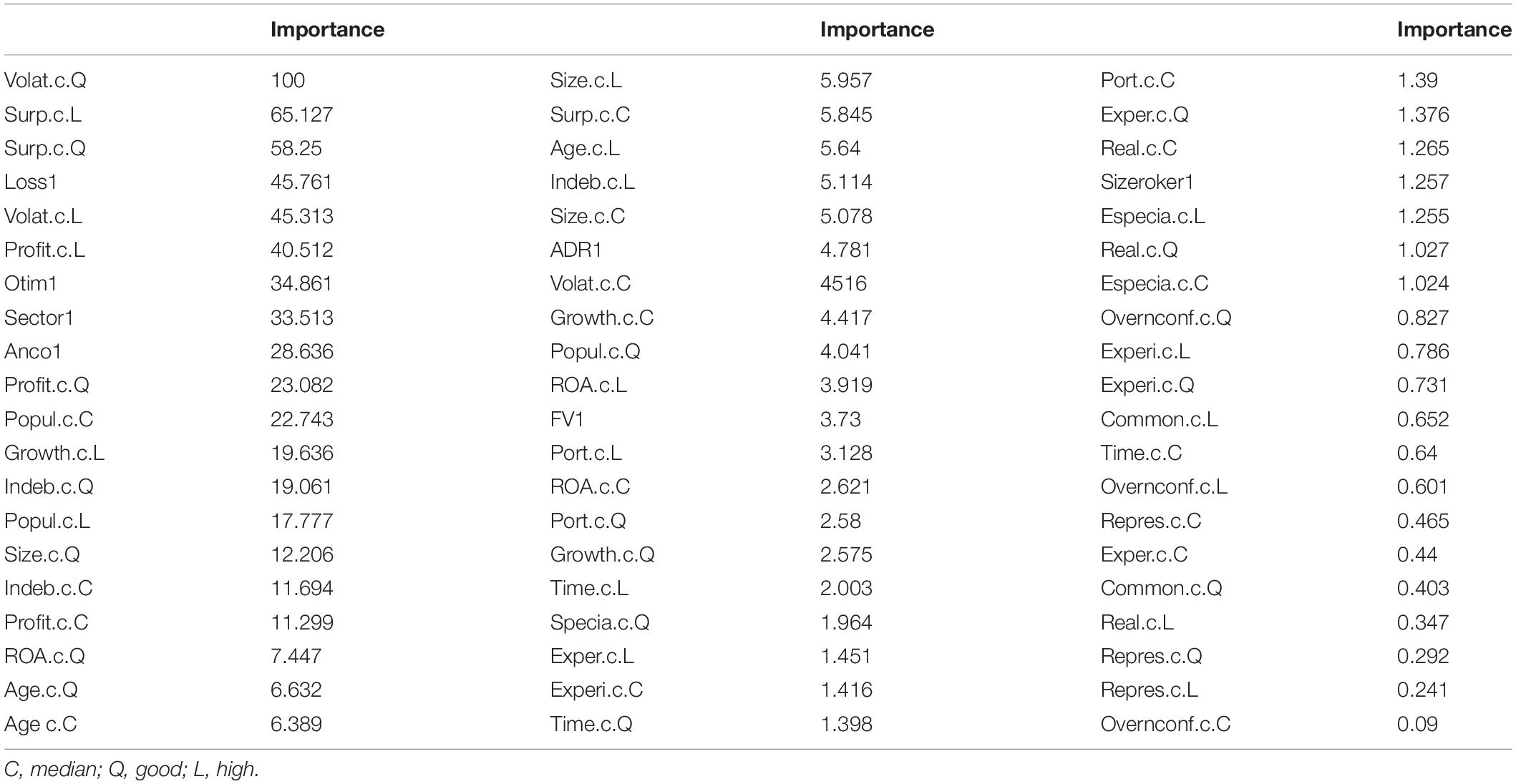Click the middle Importance column header
Screen dimensions: 1516x784
pos(877,29)
